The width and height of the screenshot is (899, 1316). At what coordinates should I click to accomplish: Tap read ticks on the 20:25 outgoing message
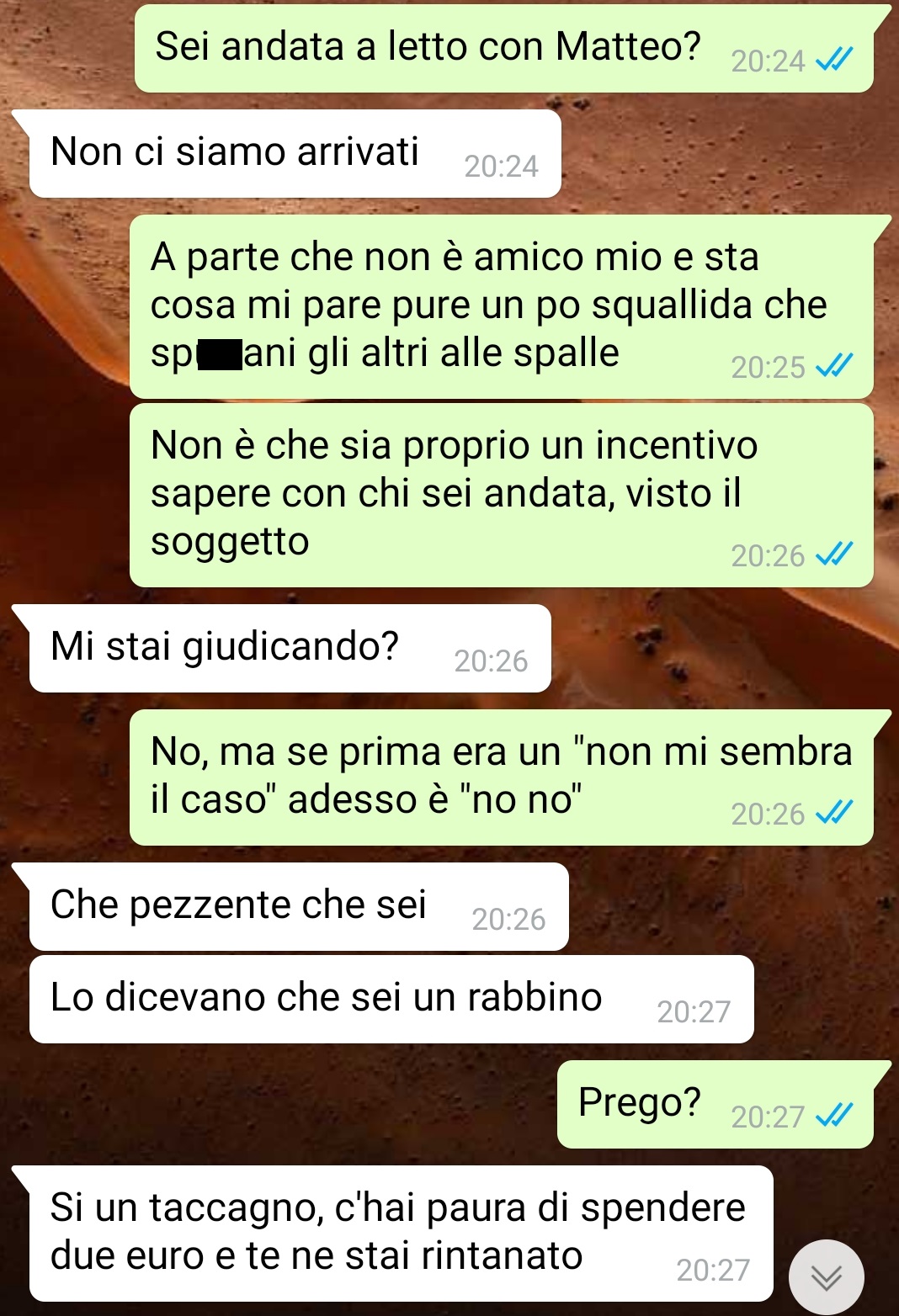835,365
